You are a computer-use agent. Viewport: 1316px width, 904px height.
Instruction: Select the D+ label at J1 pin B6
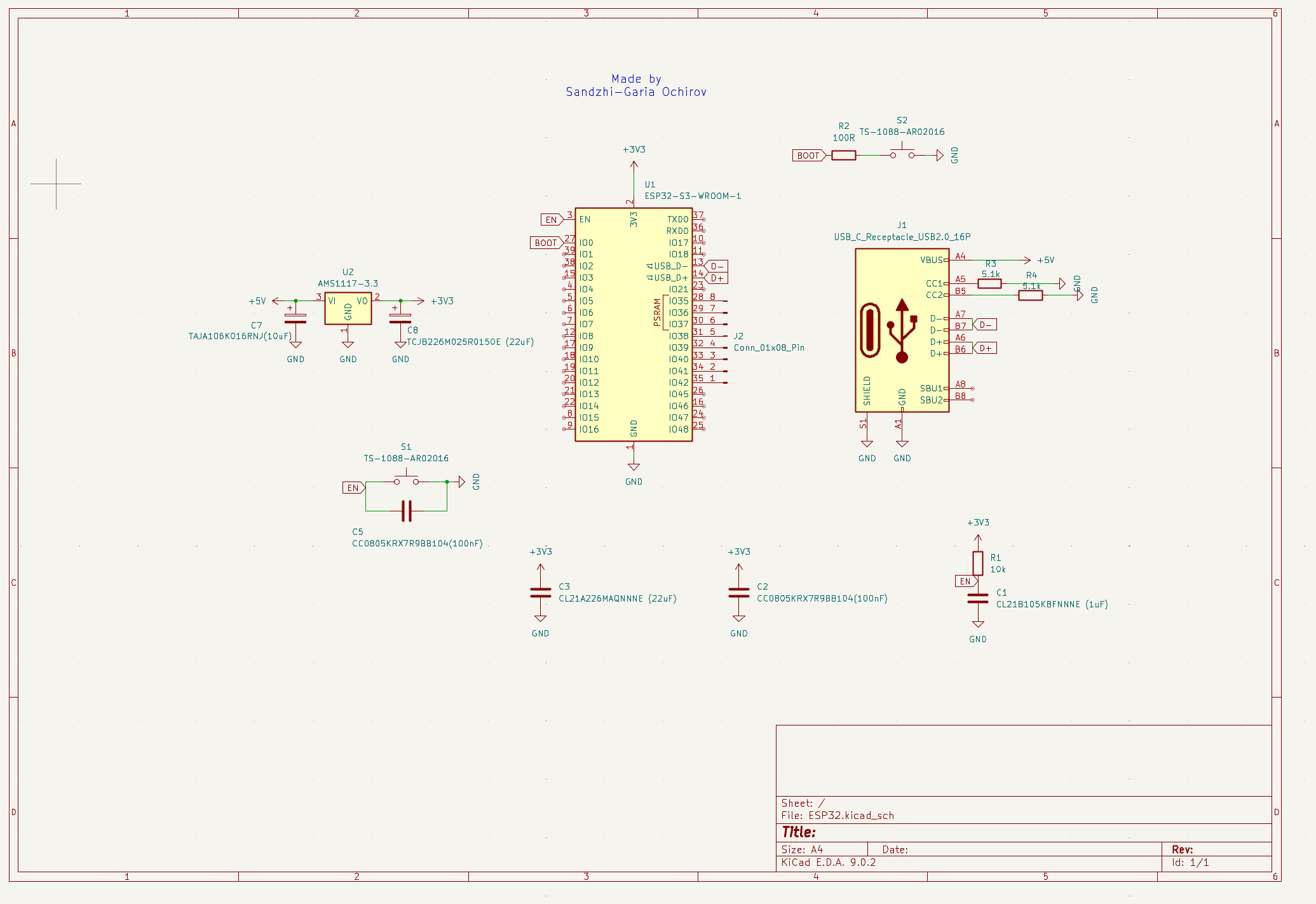pyautogui.click(x=985, y=348)
